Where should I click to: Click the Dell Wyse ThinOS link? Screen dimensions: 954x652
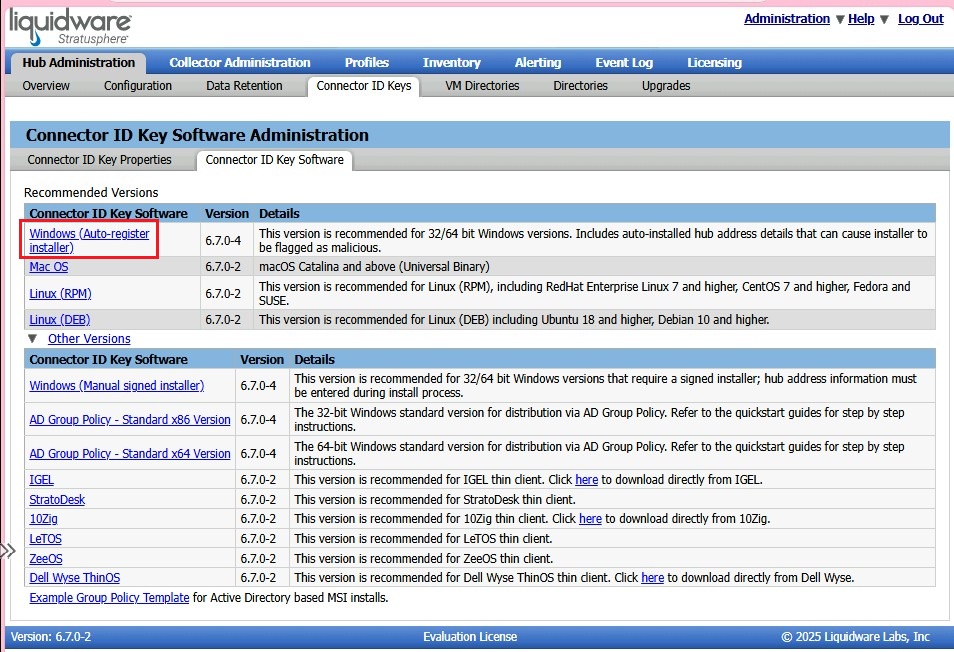pos(75,578)
